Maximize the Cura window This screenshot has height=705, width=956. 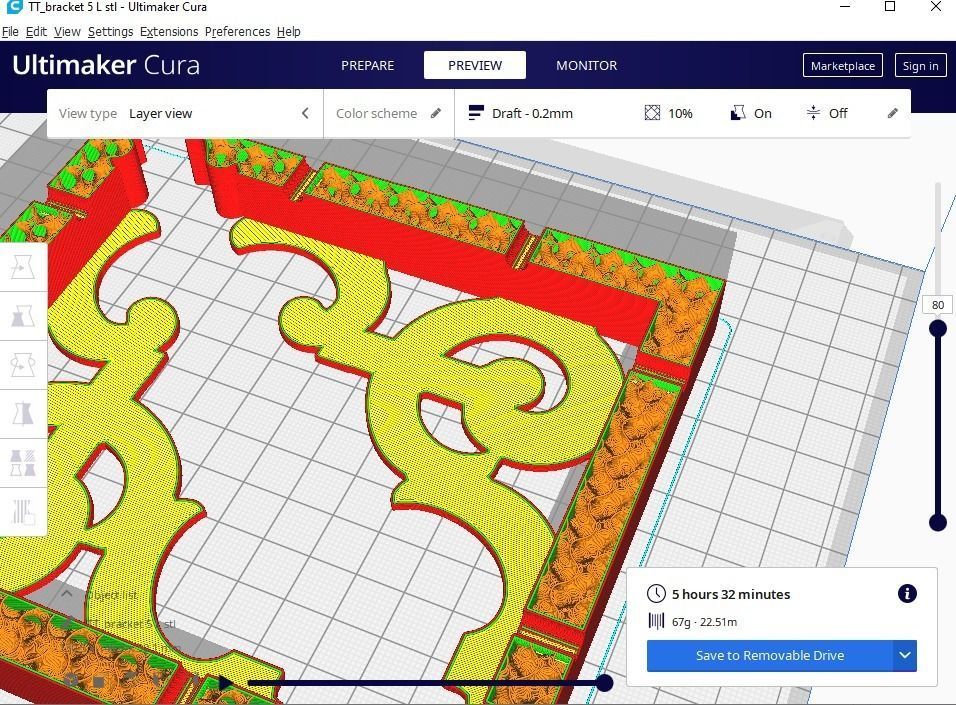(x=890, y=7)
